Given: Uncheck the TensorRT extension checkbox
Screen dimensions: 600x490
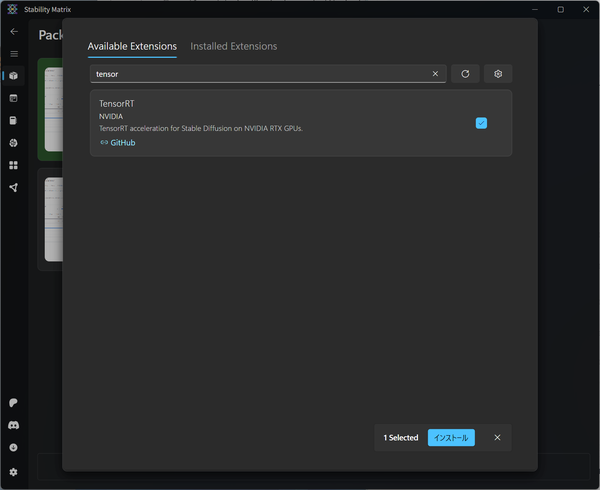Looking at the screenshot, I should [x=481, y=123].
